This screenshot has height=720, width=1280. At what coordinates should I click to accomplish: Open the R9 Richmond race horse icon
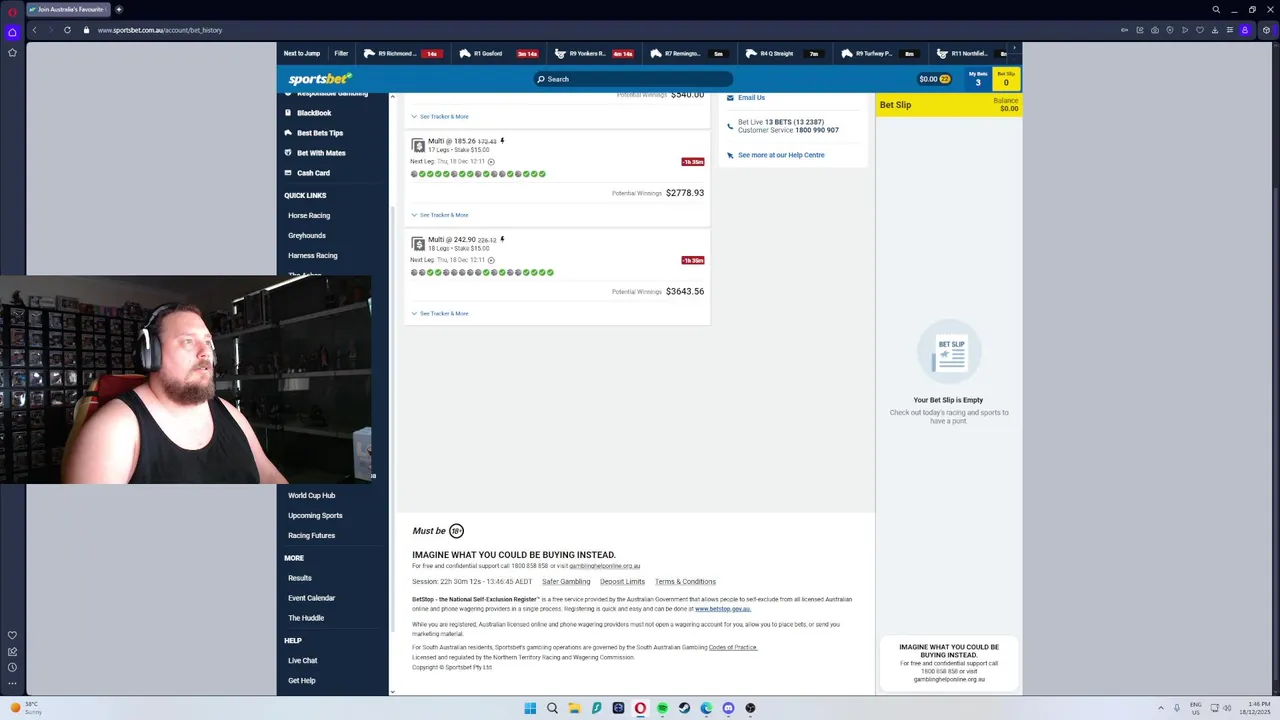point(369,53)
